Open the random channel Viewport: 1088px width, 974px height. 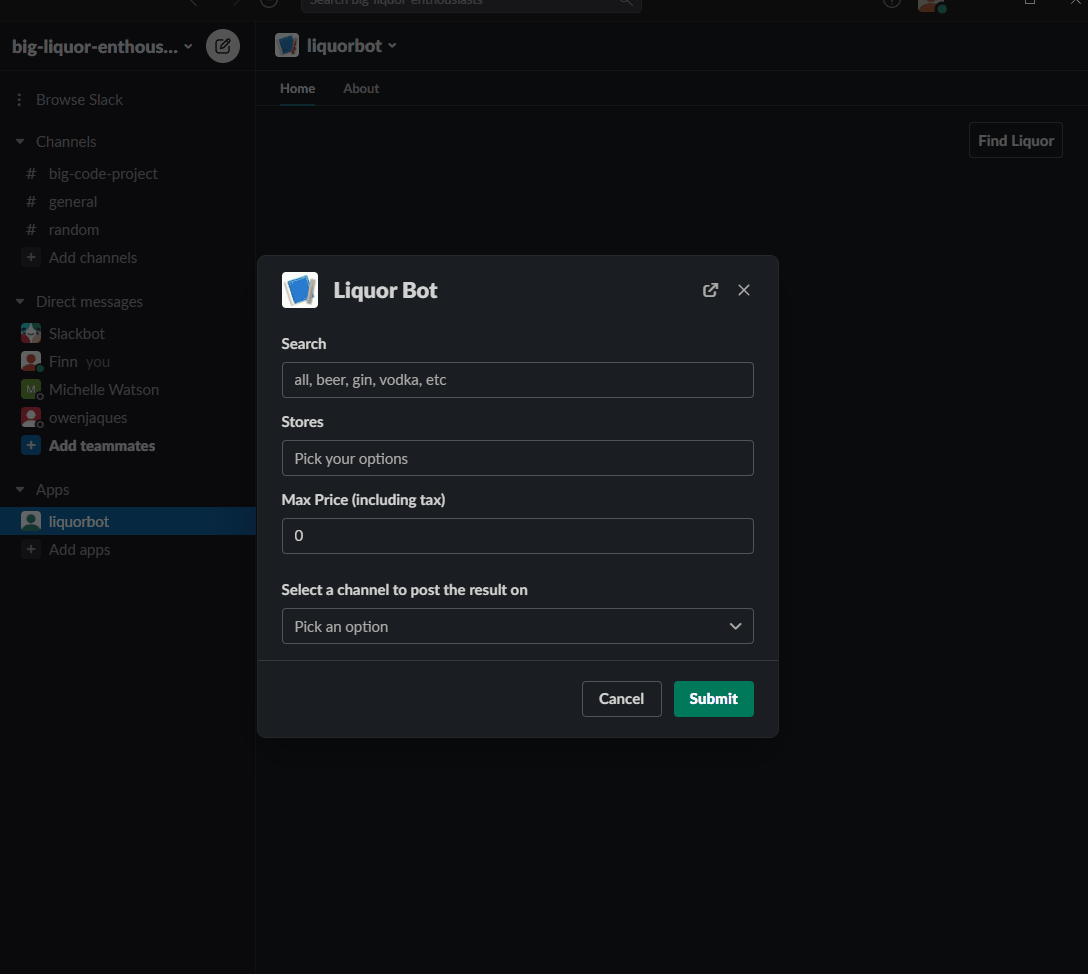74,230
